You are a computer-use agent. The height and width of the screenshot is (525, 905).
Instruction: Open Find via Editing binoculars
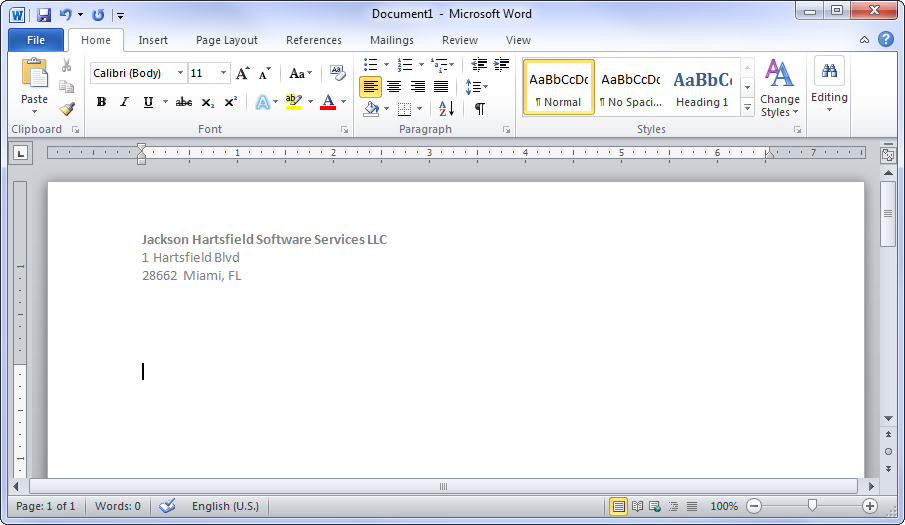[x=829, y=72]
